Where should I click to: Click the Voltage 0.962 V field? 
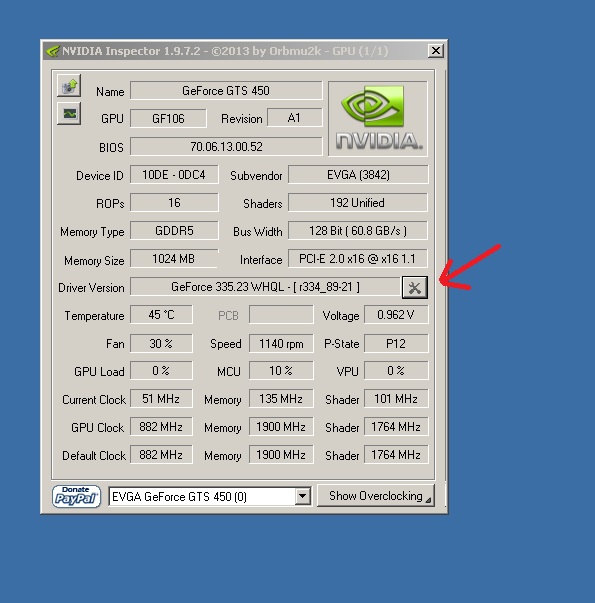click(x=396, y=315)
